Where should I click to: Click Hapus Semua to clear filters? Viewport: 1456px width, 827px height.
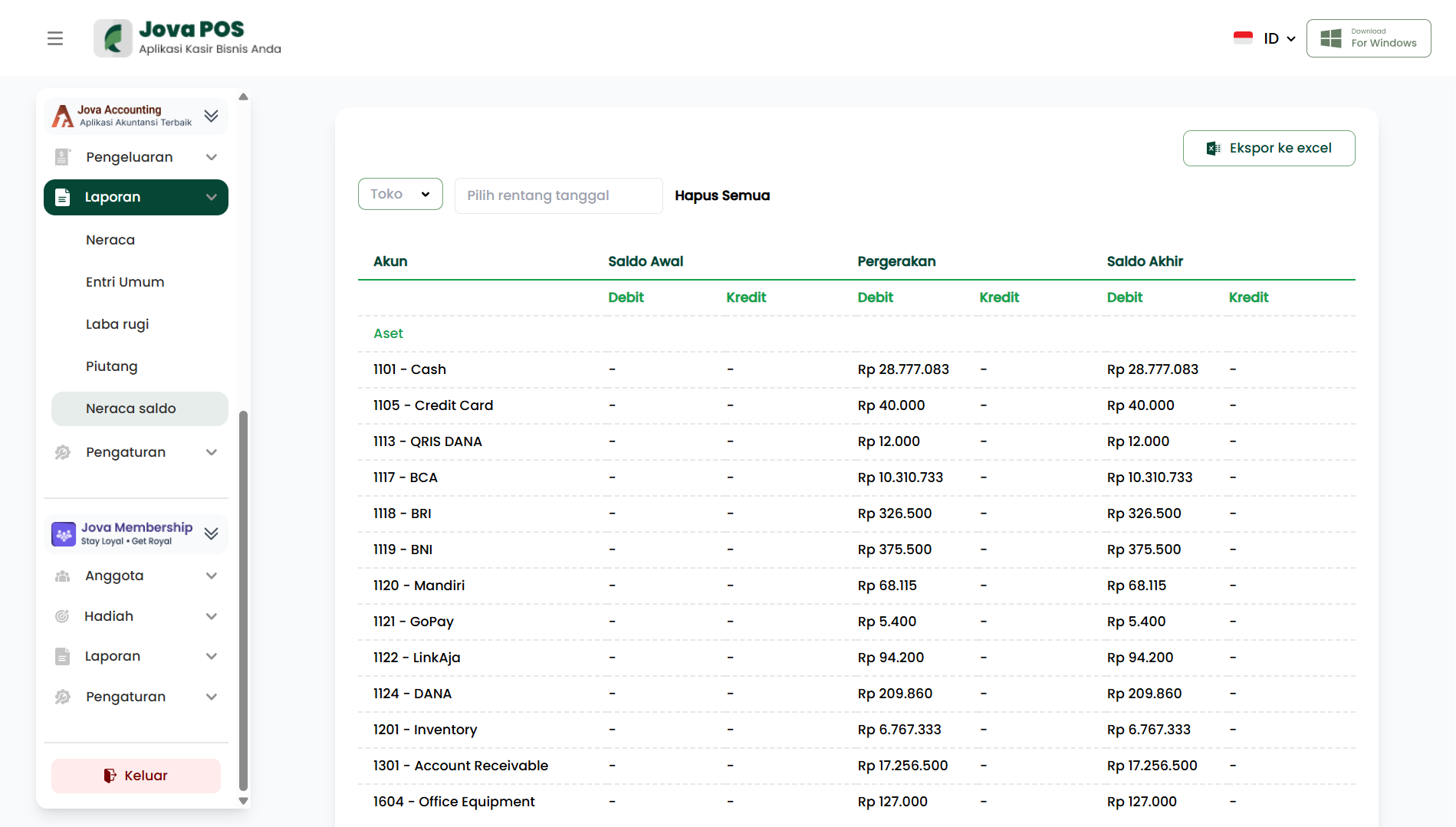coord(722,195)
